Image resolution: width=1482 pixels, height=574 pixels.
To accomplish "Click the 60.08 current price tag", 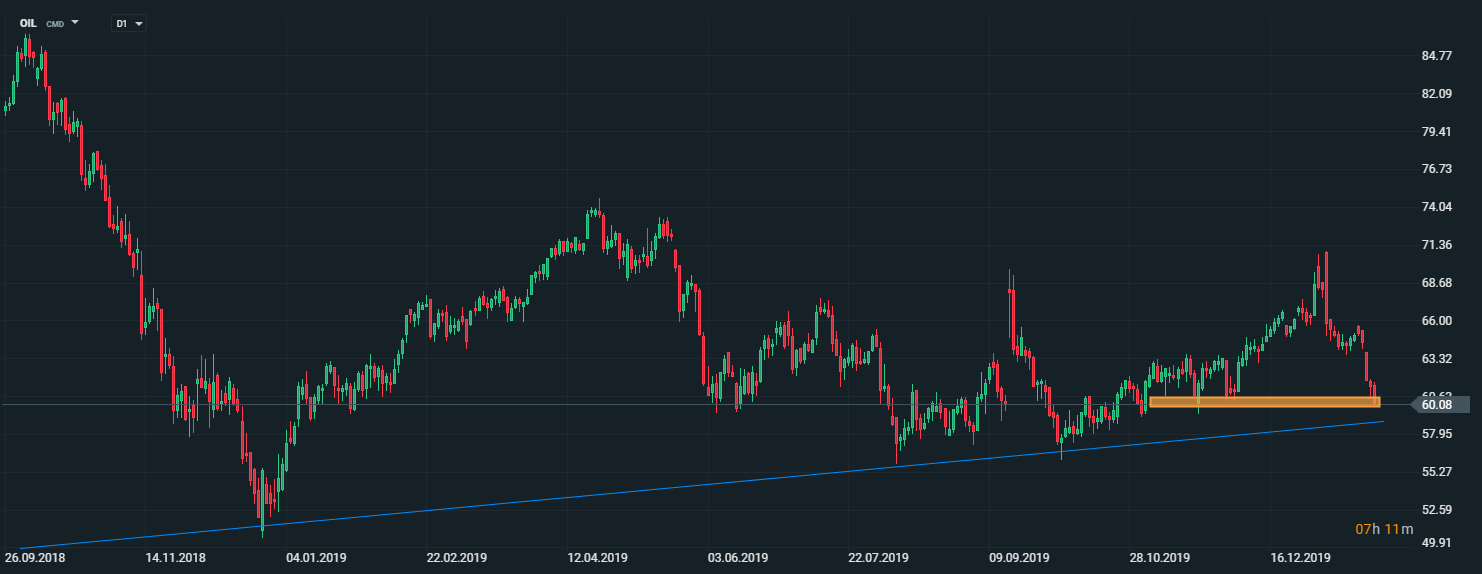I will pyautogui.click(x=1437, y=405).
